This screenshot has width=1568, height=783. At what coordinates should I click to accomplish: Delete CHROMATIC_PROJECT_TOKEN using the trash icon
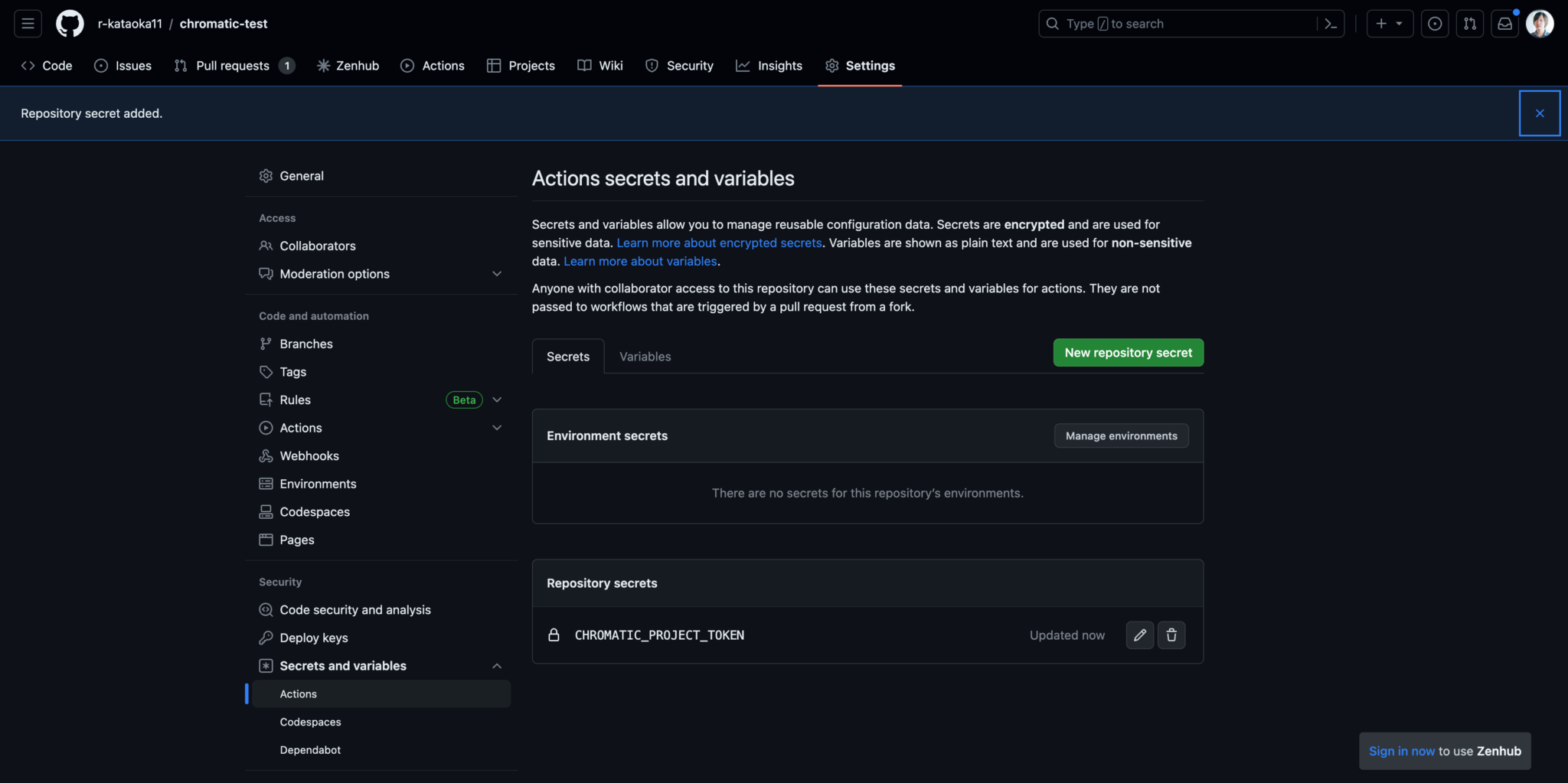[x=1171, y=635]
